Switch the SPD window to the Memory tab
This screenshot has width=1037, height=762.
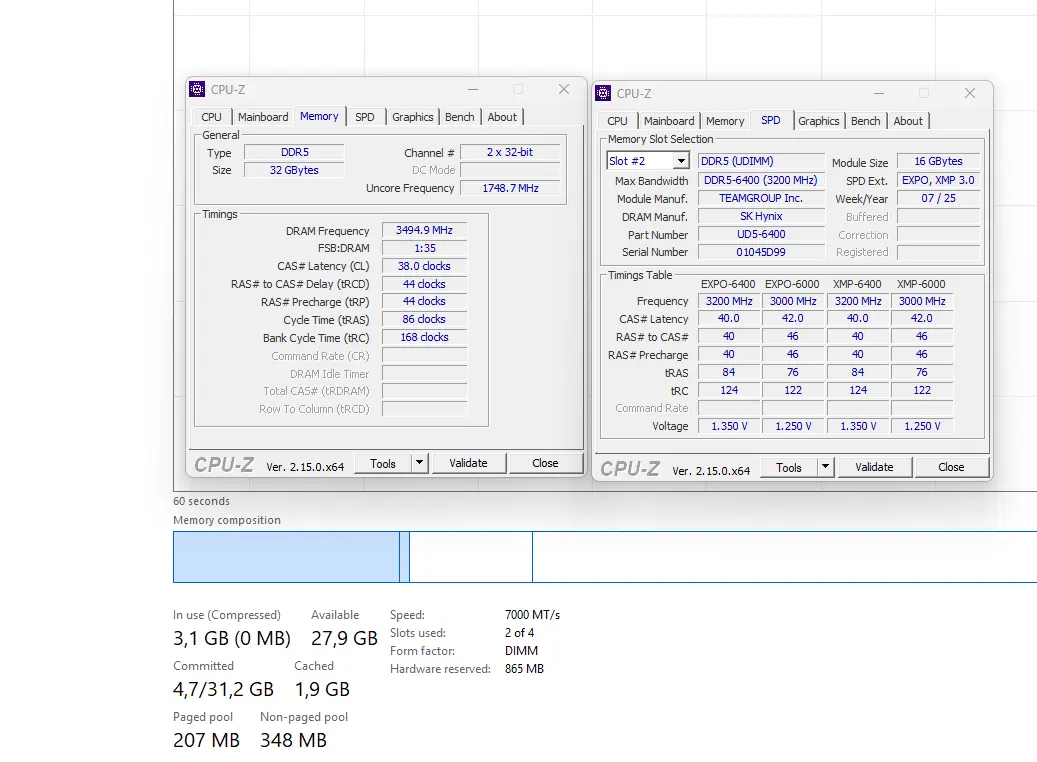725,121
